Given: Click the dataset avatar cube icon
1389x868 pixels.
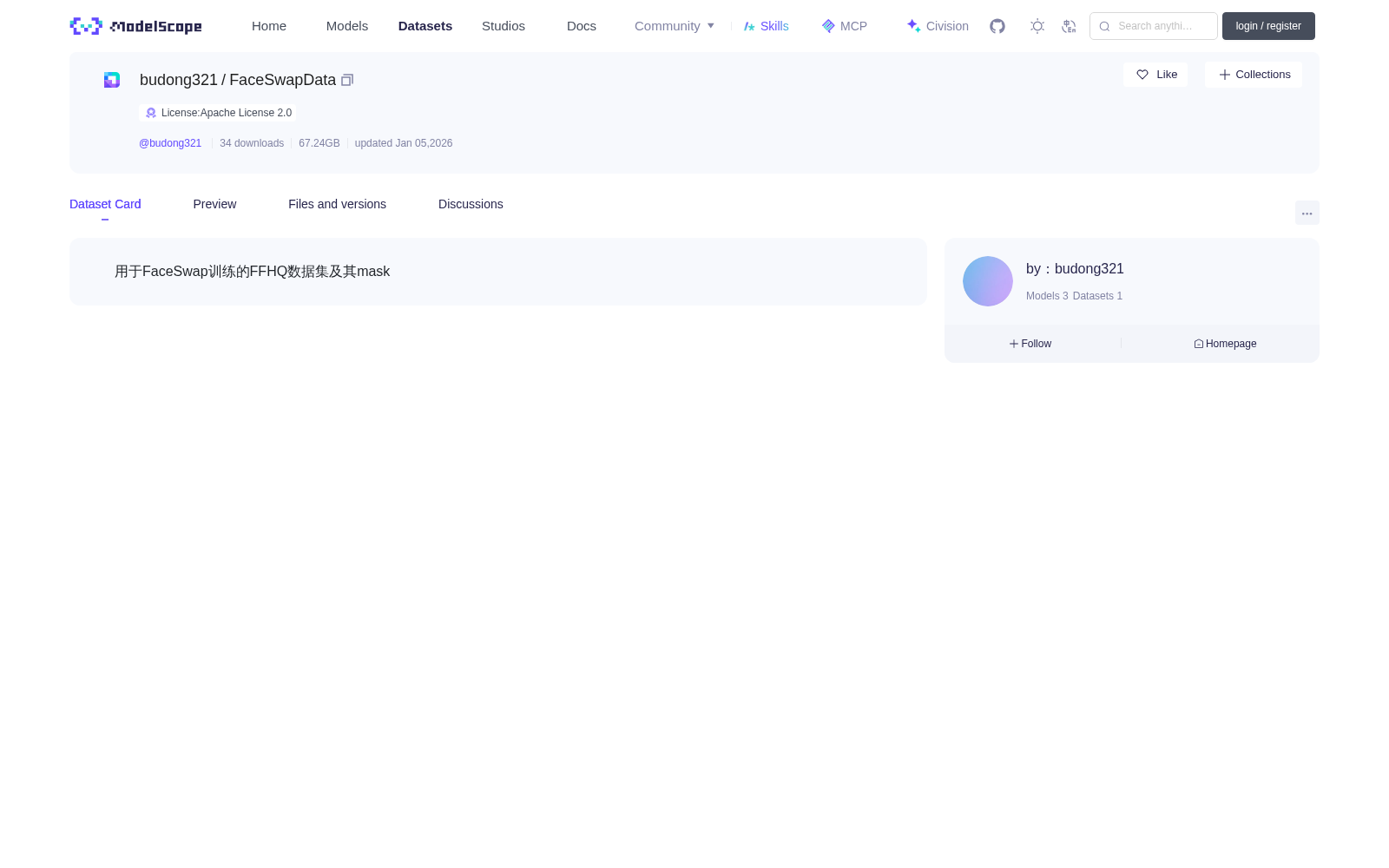Looking at the screenshot, I should pos(112,80).
